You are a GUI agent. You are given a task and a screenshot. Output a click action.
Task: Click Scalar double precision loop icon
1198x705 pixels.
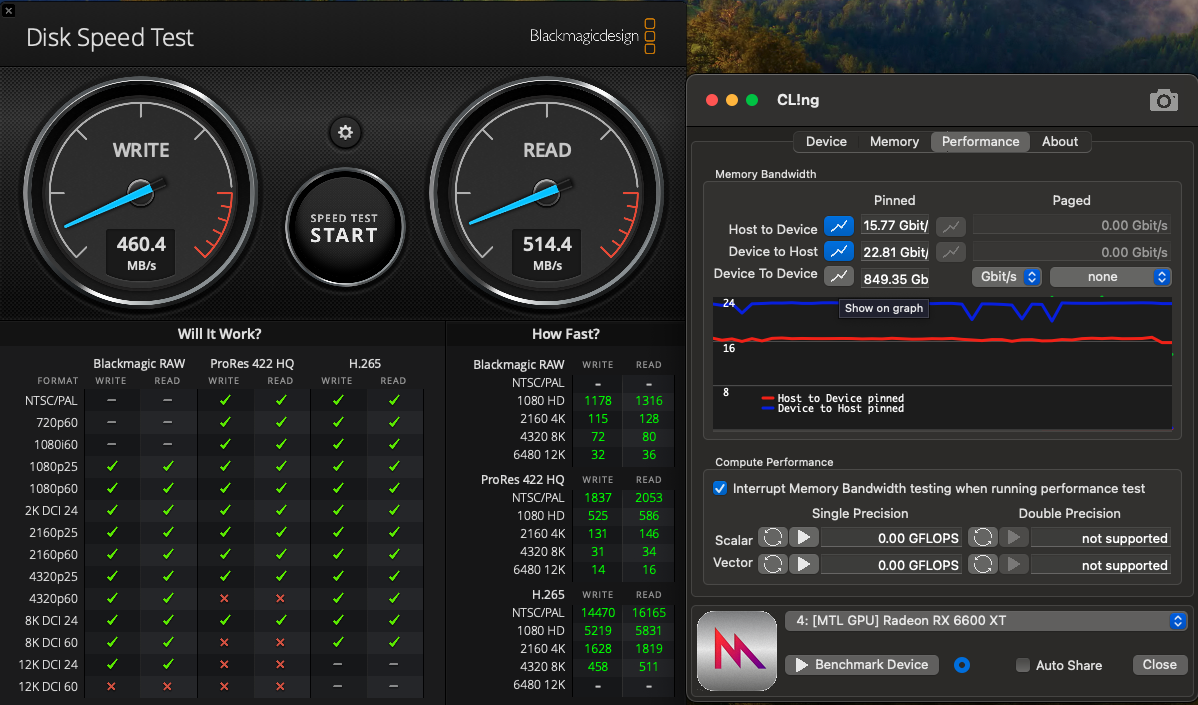[x=983, y=538]
